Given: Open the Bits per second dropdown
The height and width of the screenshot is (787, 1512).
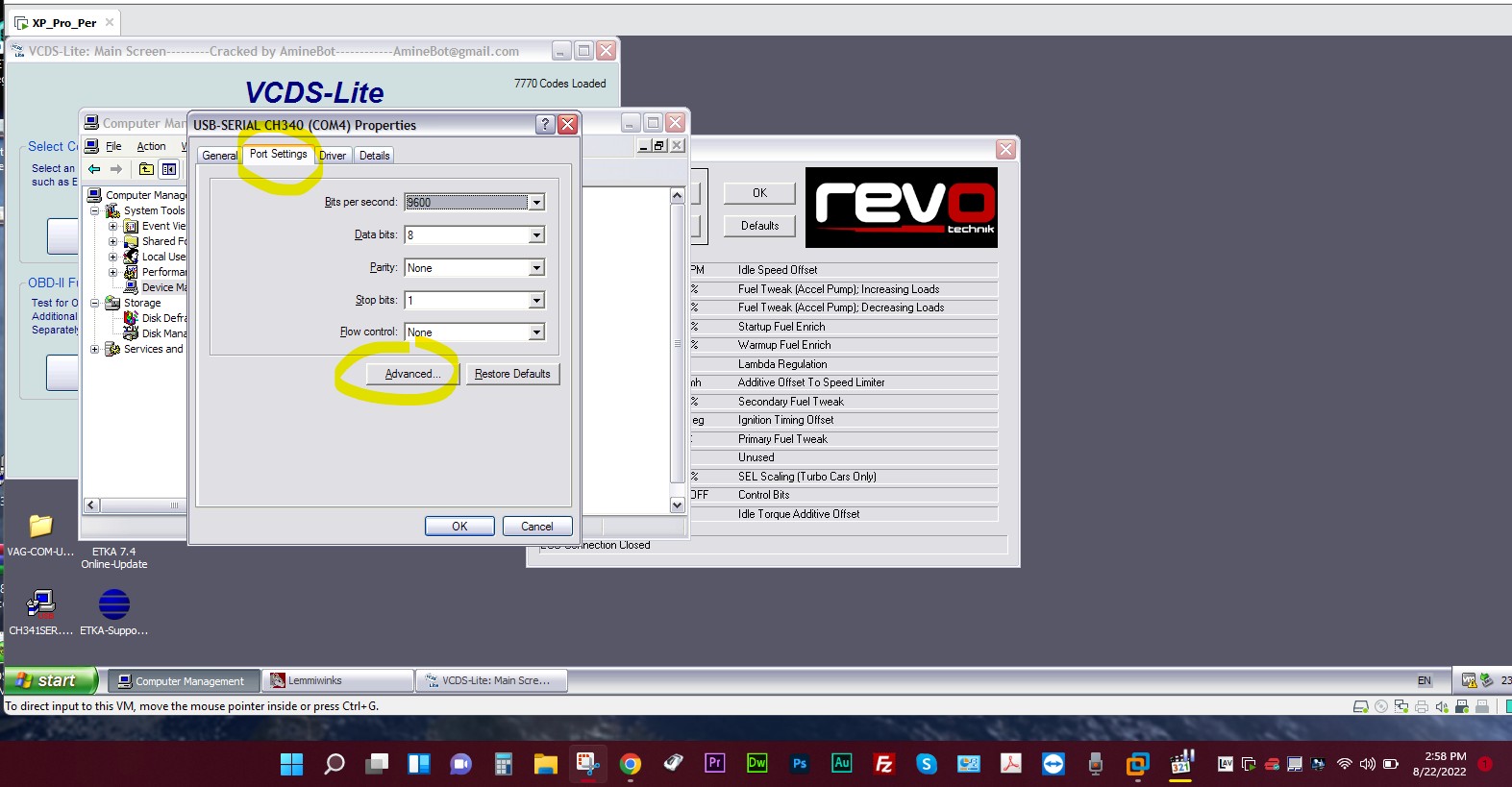Looking at the screenshot, I should tap(537, 202).
